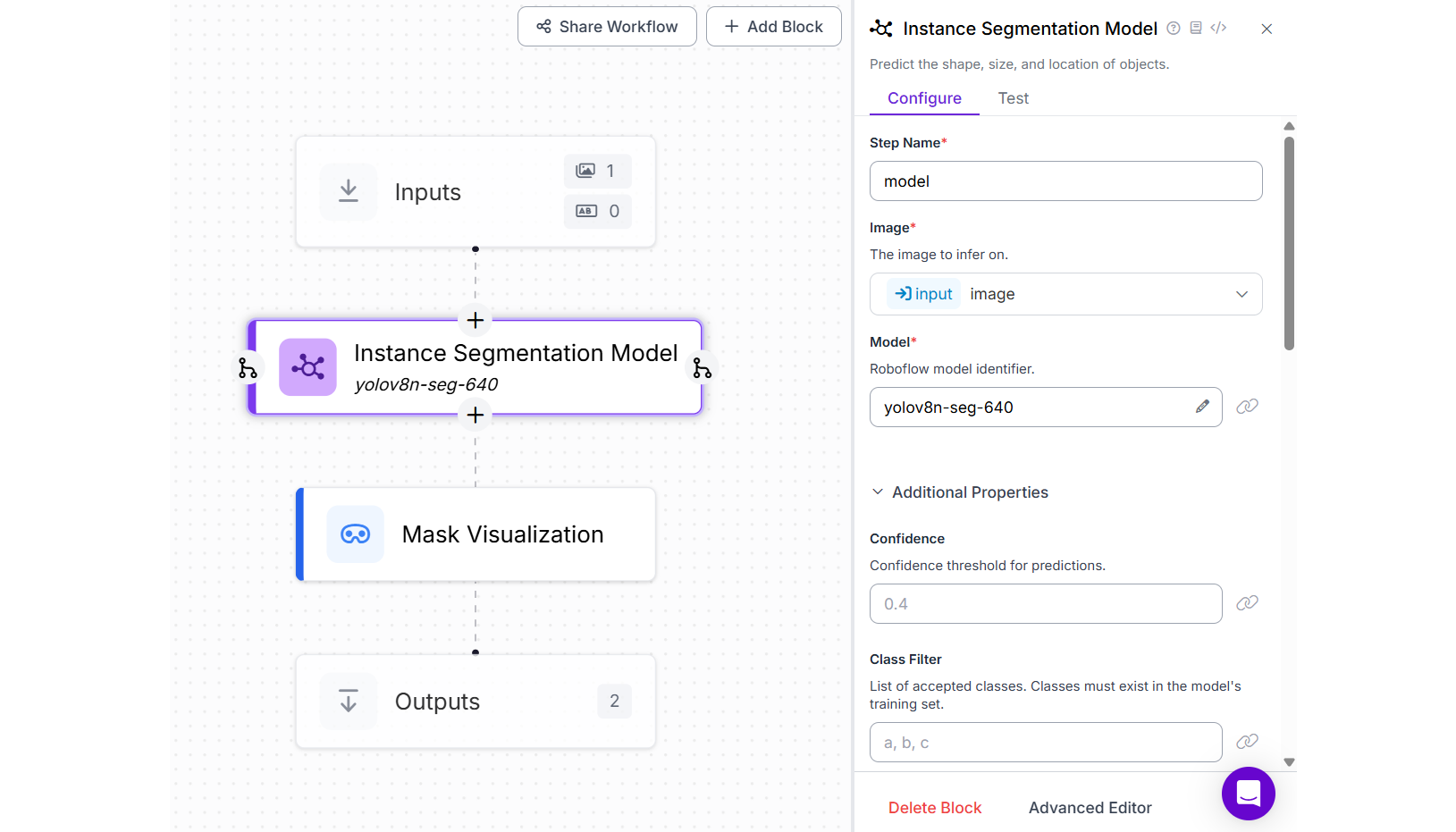The image size is (1456, 832).
Task: Open help via the question mark icon
Action: [1173, 28]
